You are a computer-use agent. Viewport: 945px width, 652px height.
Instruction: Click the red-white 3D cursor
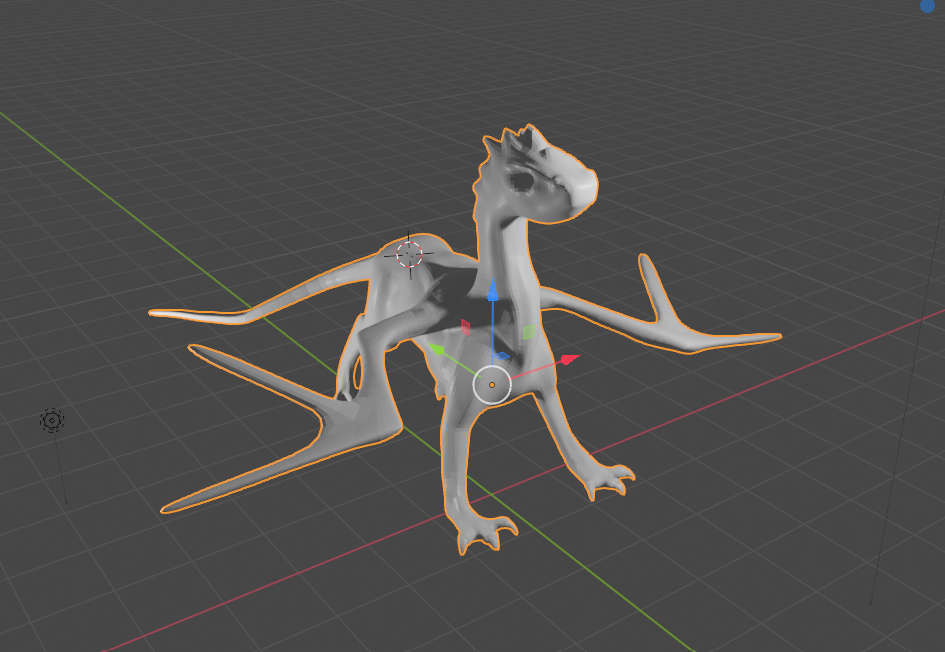tap(409, 254)
